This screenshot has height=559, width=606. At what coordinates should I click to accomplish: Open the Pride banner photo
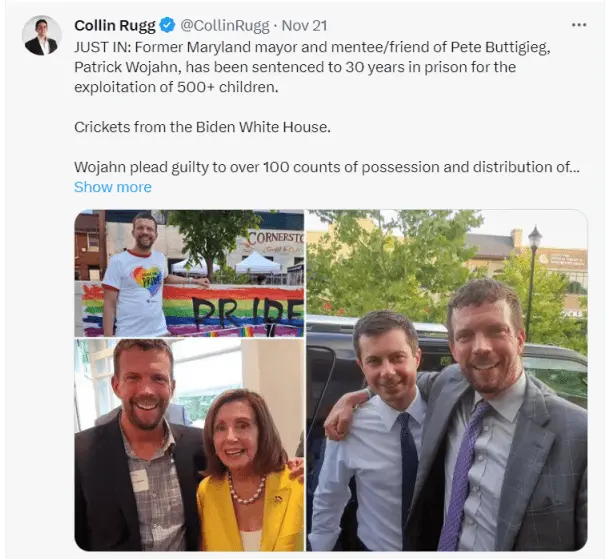point(189,273)
